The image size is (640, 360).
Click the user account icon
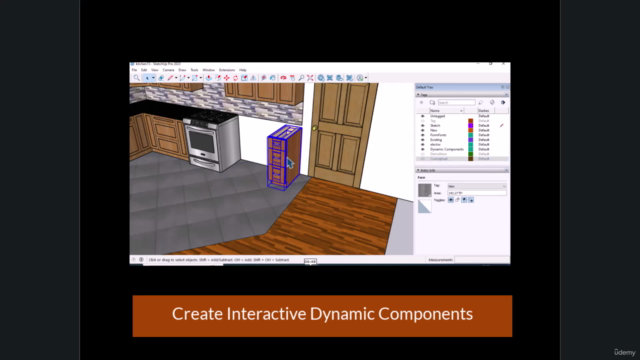coord(360,78)
